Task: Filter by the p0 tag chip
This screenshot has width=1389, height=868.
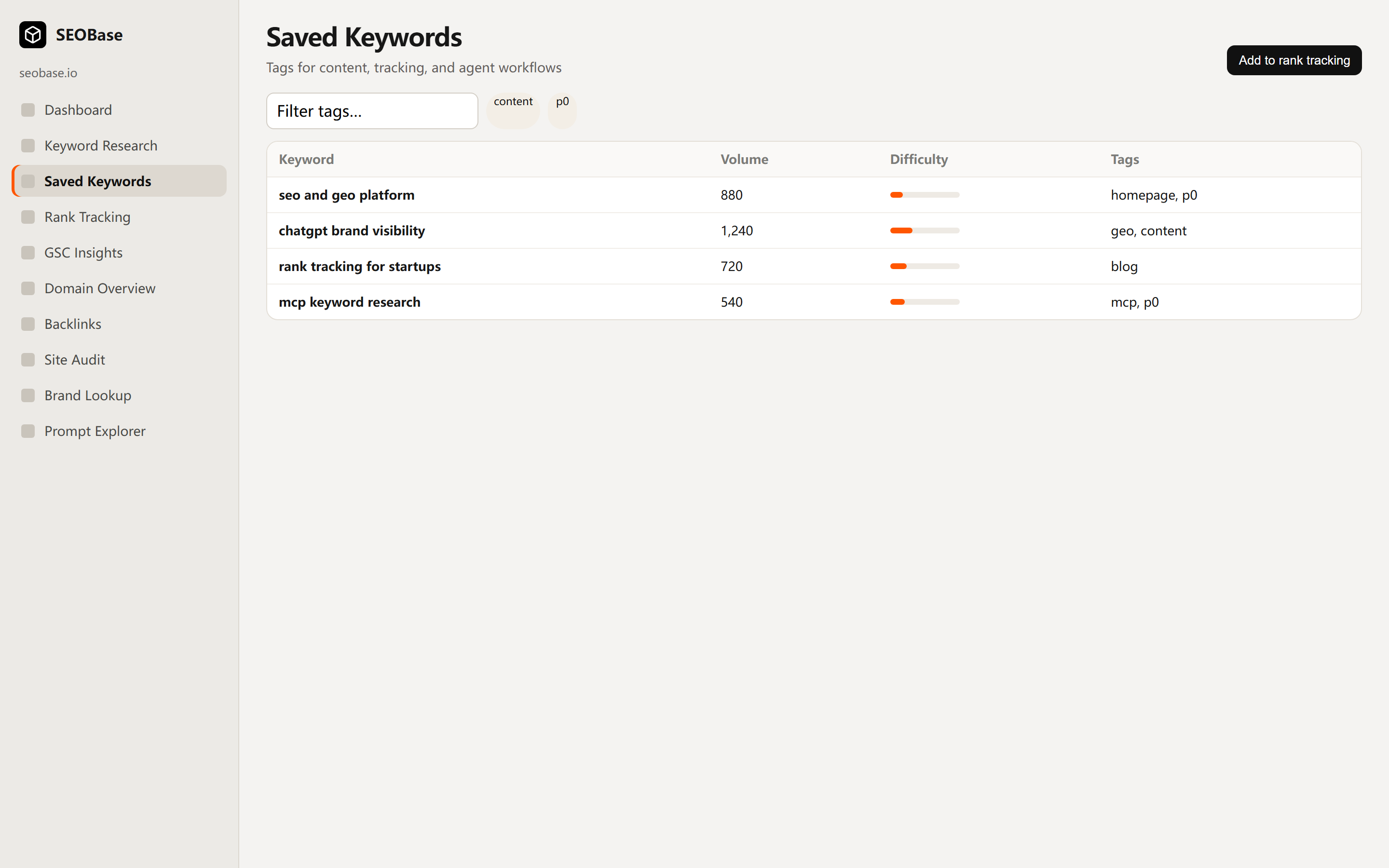Action: [x=562, y=110]
